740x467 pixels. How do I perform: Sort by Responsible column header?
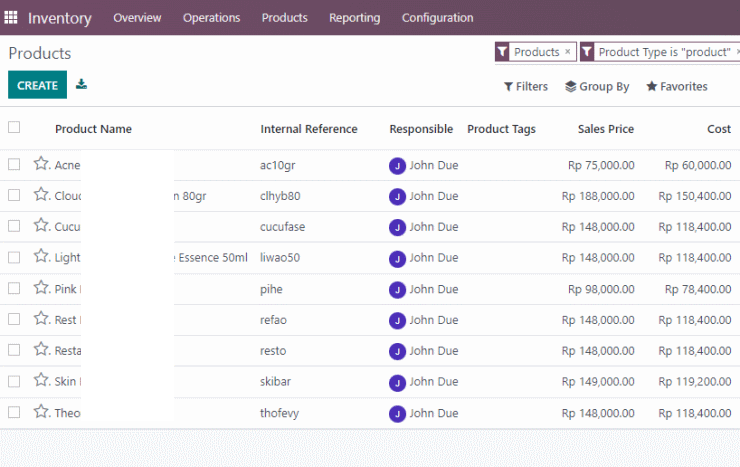tap(421, 129)
